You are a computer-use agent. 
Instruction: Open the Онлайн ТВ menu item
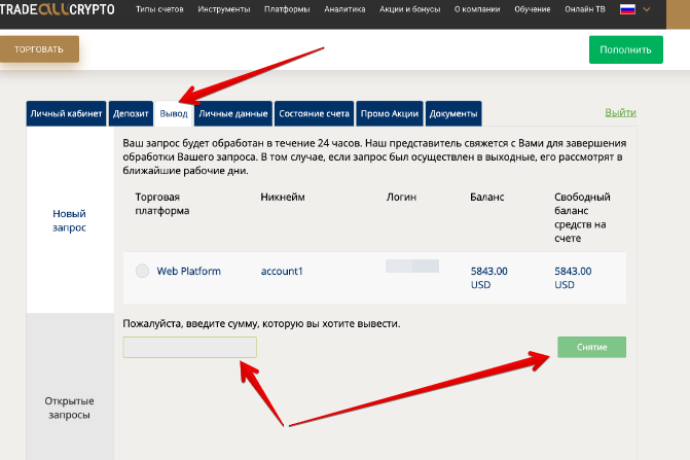tap(585, 9)
